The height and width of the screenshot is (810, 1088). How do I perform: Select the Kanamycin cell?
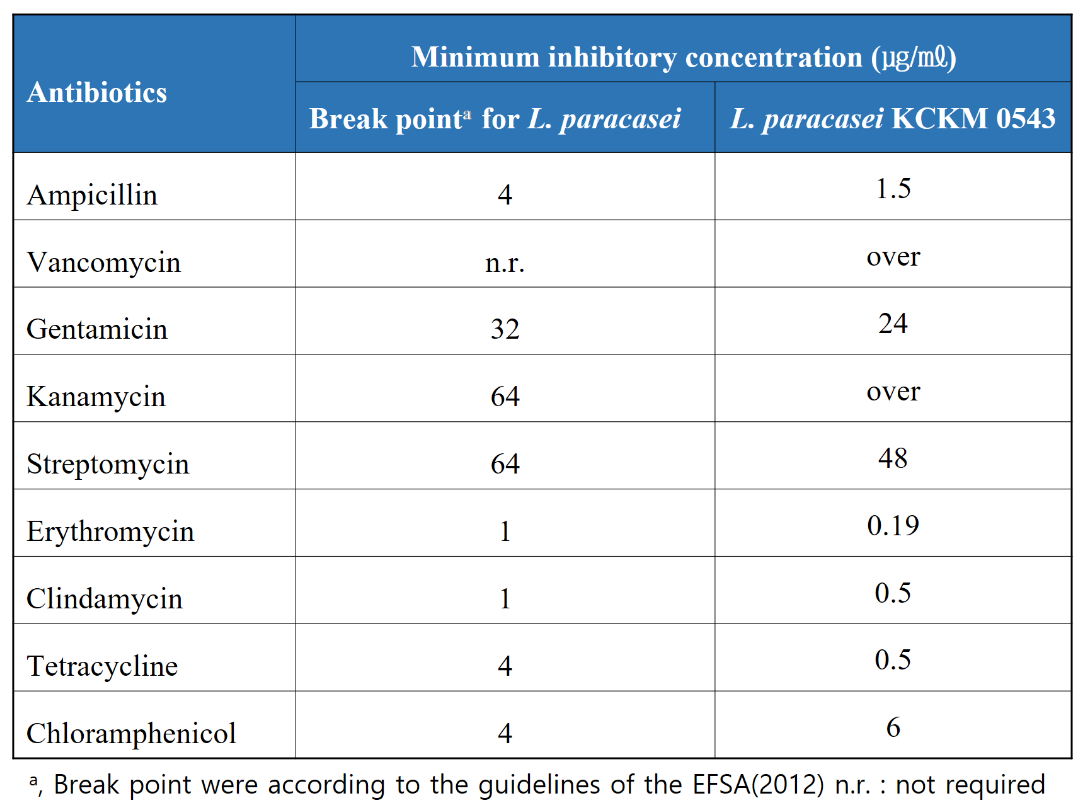pyautogui.click(x=96, y=397)
